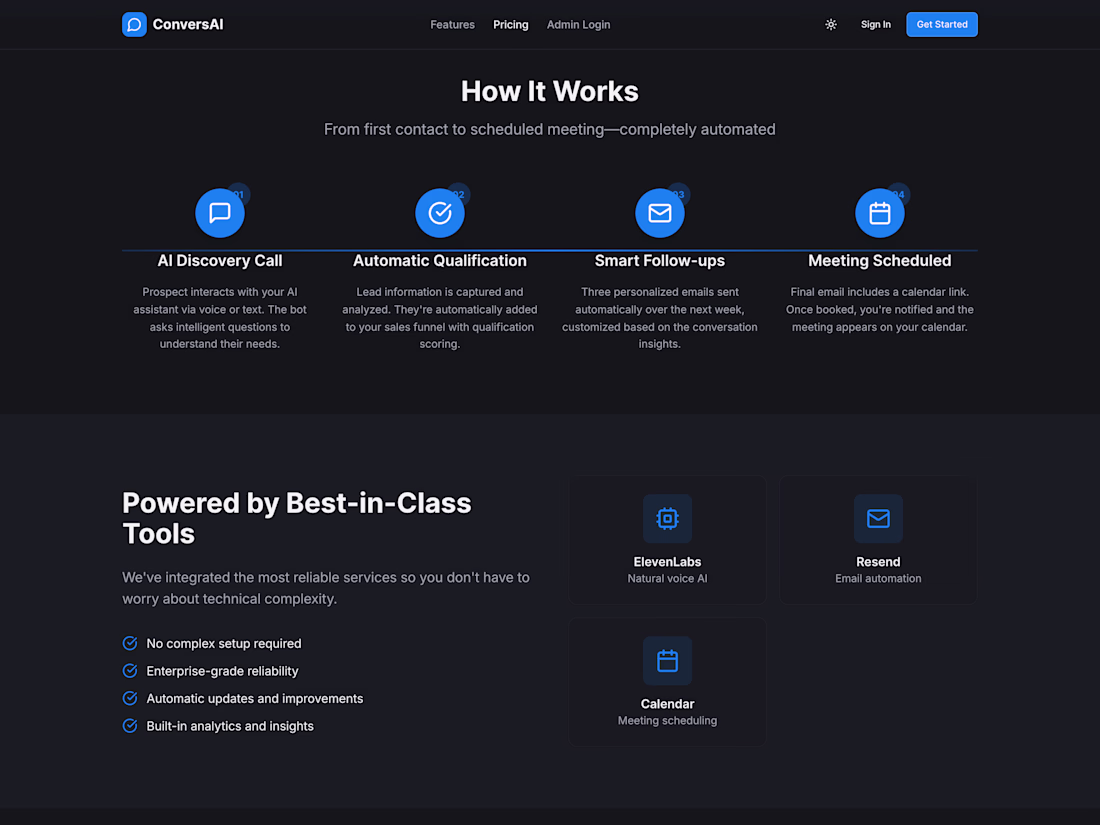Click the check icon beside Enterprise-grade reliability

pyautogui.click(x=130, y=671)
